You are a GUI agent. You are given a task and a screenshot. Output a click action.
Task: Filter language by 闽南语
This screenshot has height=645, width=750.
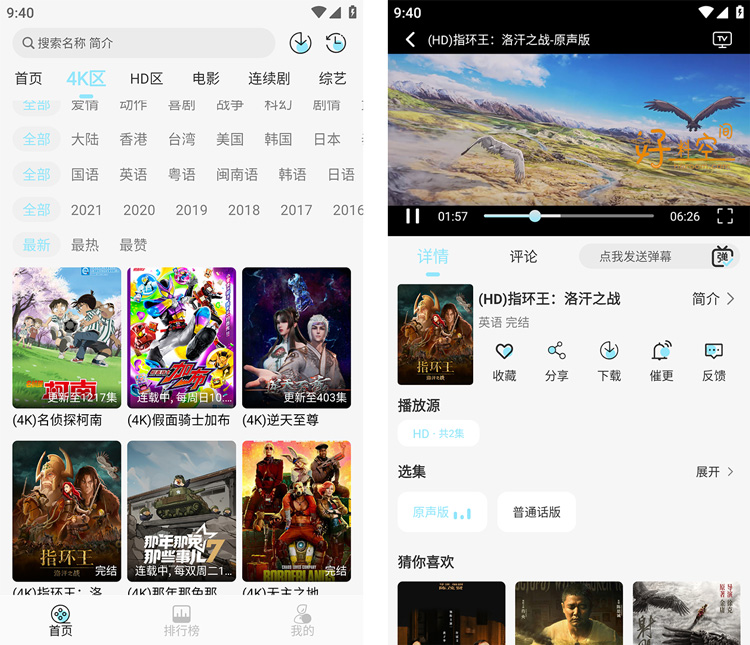[x=237, y=174]
